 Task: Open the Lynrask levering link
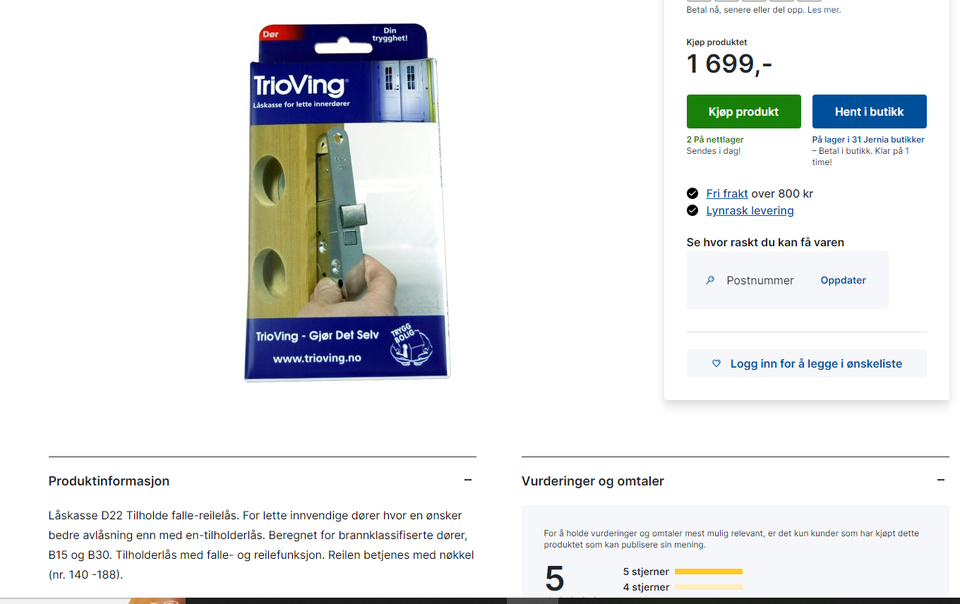coord(749,211)
